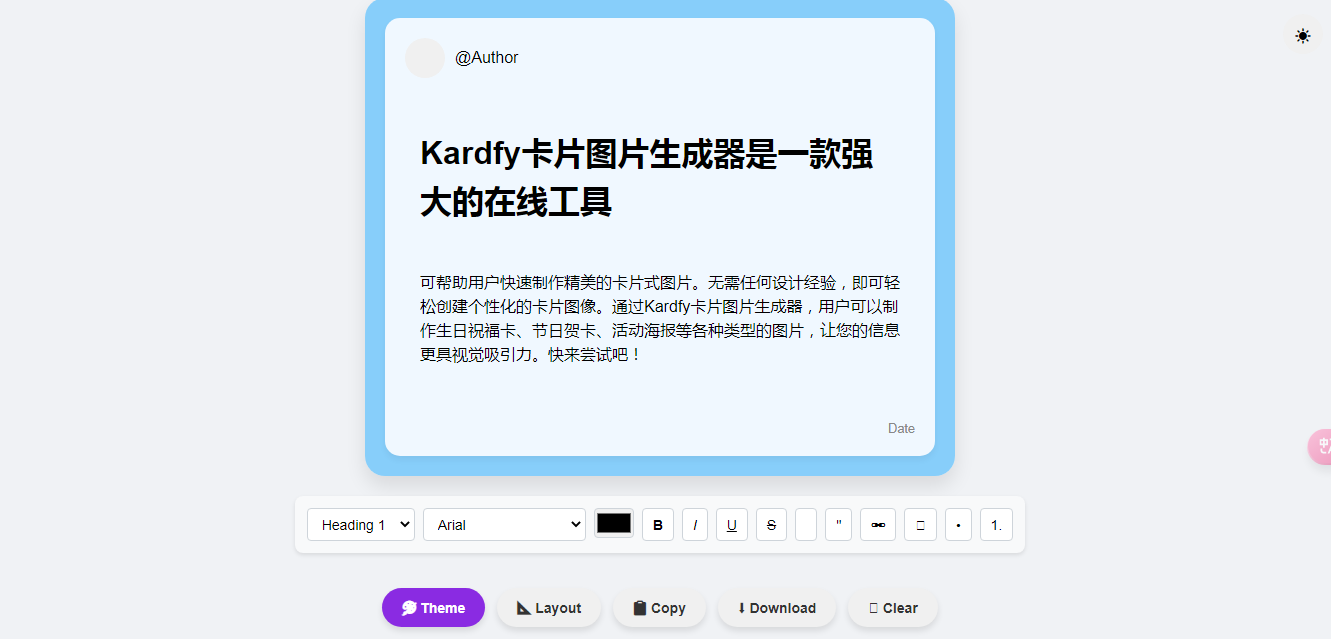1331x639 pixels.
Task: Toggle dark mode with the sun icon
Action: 1302,35
